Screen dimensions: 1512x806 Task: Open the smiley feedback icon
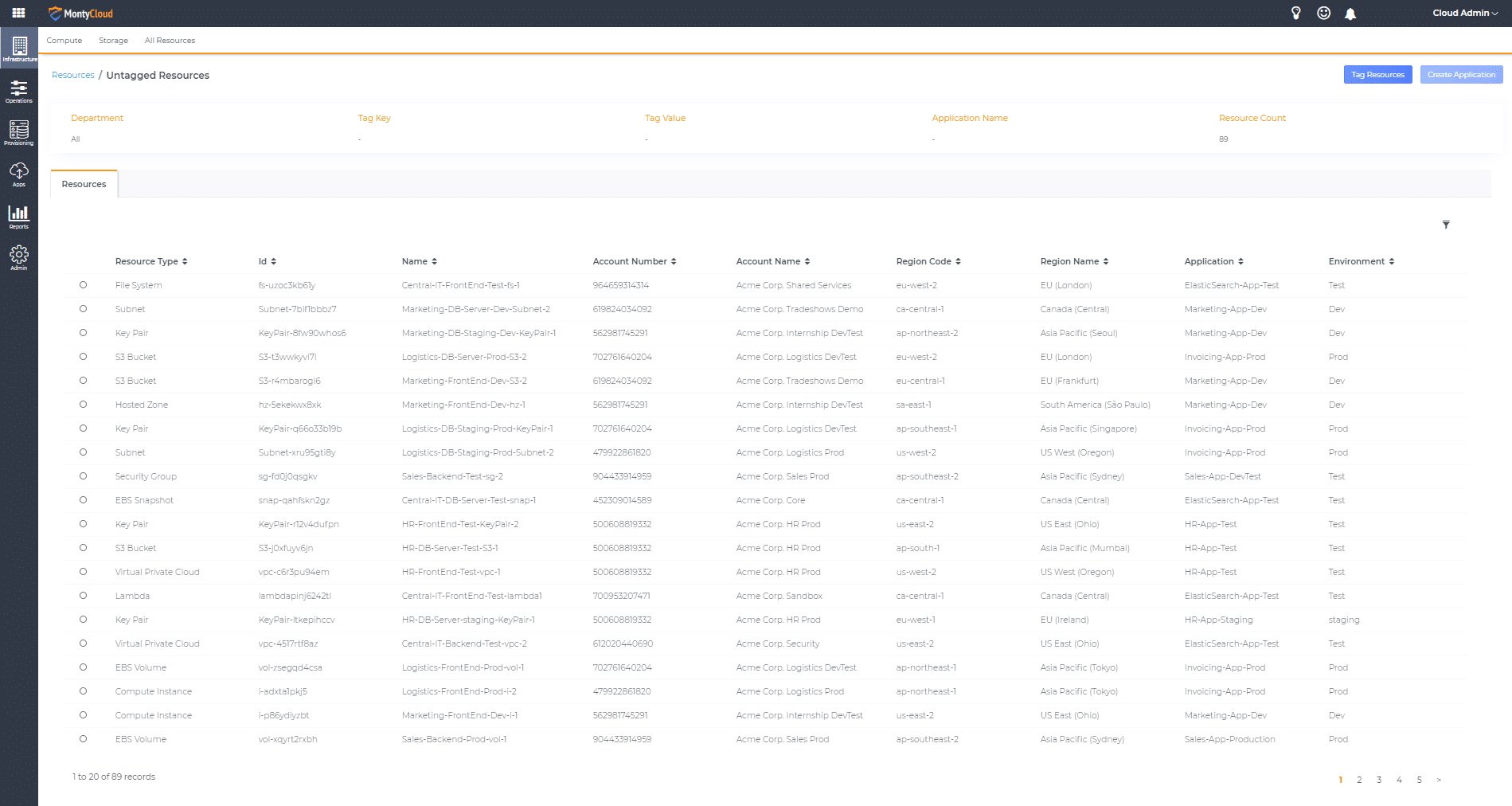[1323, 13]
